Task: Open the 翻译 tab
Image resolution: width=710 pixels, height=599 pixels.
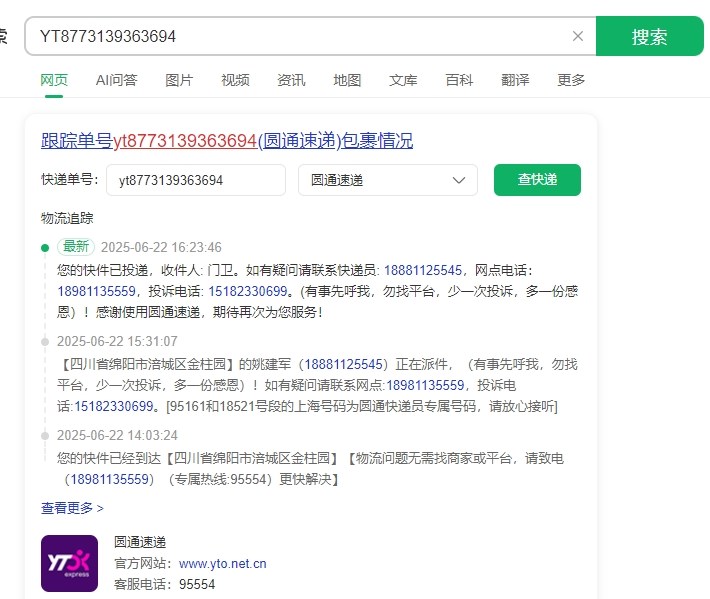Action: (515, 80)
